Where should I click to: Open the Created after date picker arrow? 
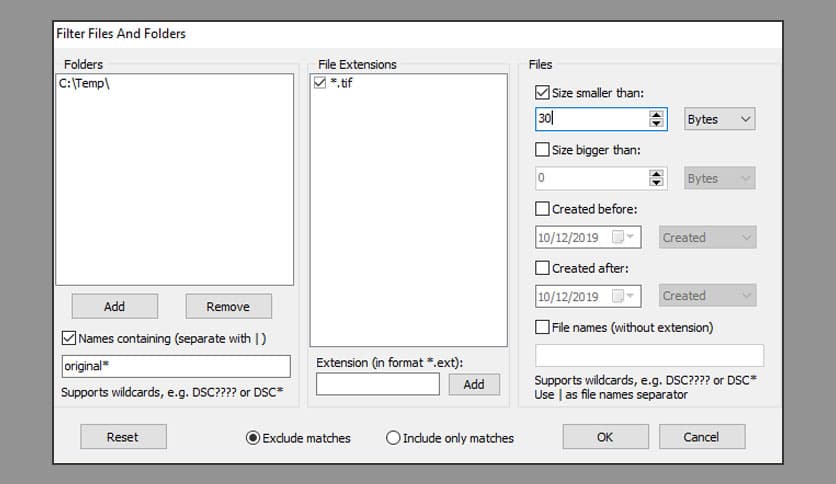[631, 296]
